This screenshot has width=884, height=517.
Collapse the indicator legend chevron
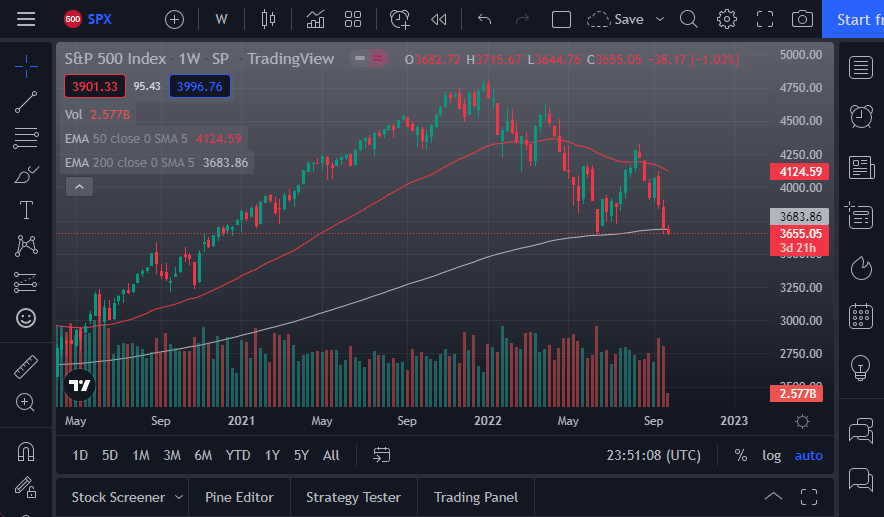pos(79,186)
